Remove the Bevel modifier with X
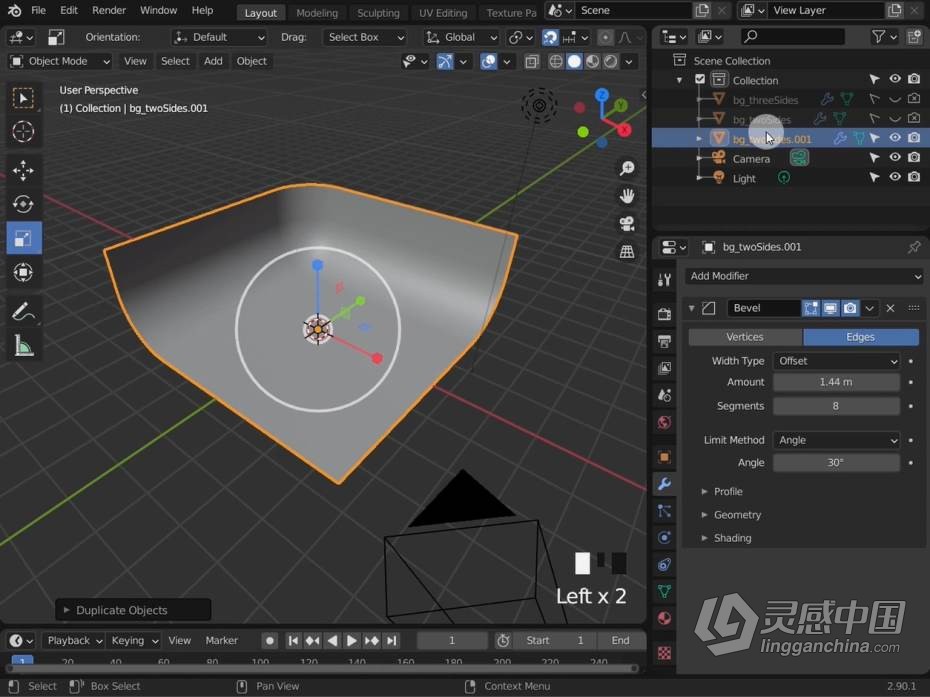 [x=890, y=308]
